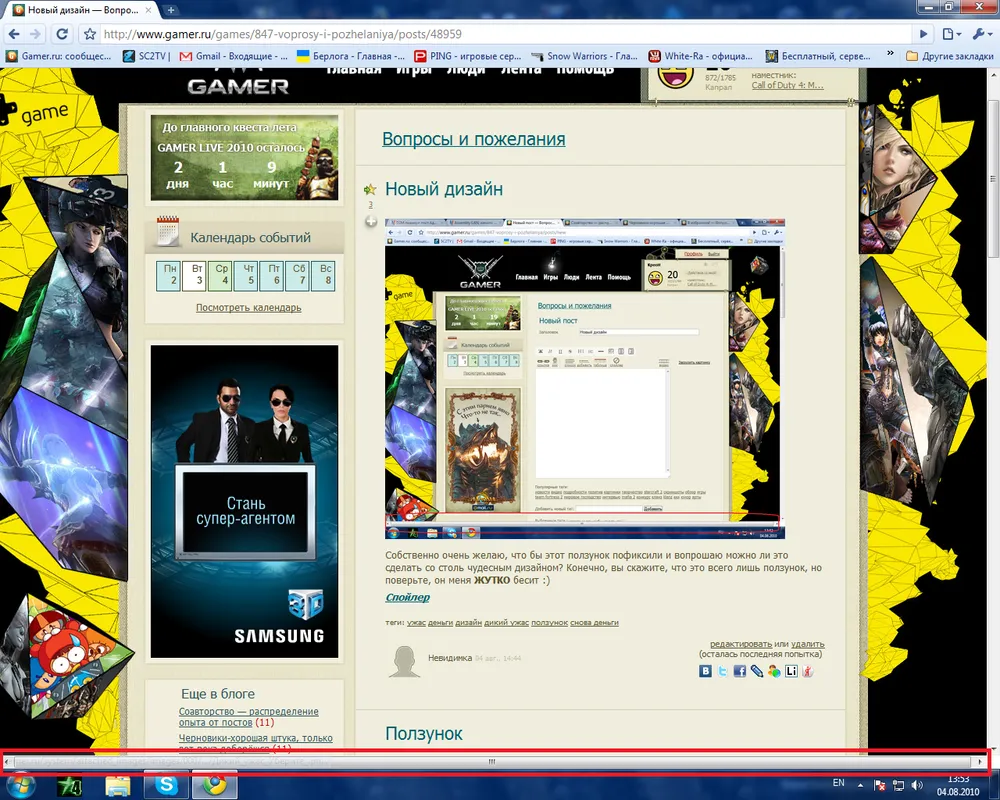Open a new browser tab
Image resolution: width=1000 pixels, height=800 pixels.
(x=171, y=10)
